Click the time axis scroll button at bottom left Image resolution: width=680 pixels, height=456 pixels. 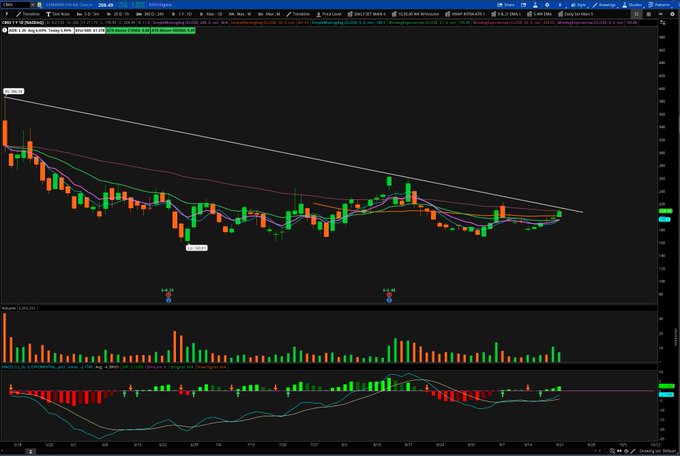[30, 452]
